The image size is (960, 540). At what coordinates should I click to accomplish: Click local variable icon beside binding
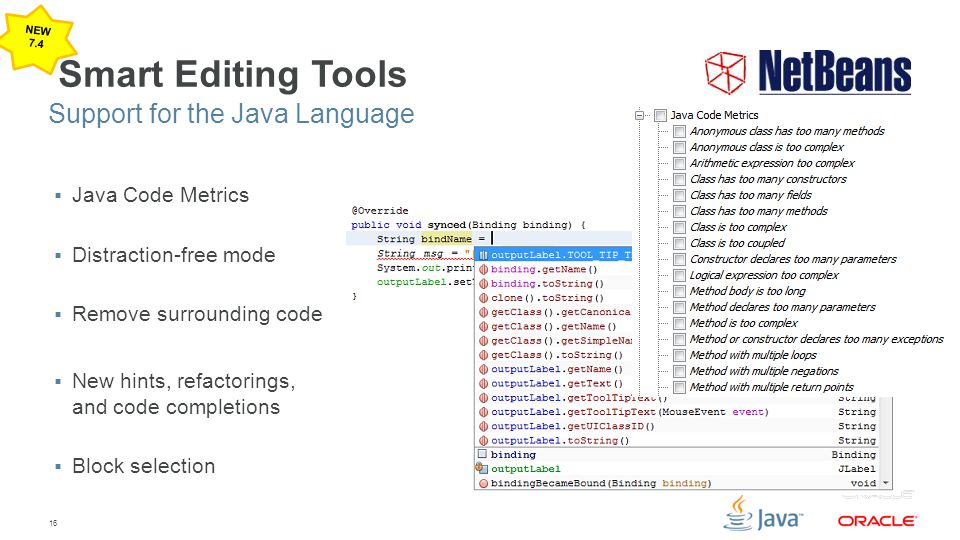coord(482,454)
